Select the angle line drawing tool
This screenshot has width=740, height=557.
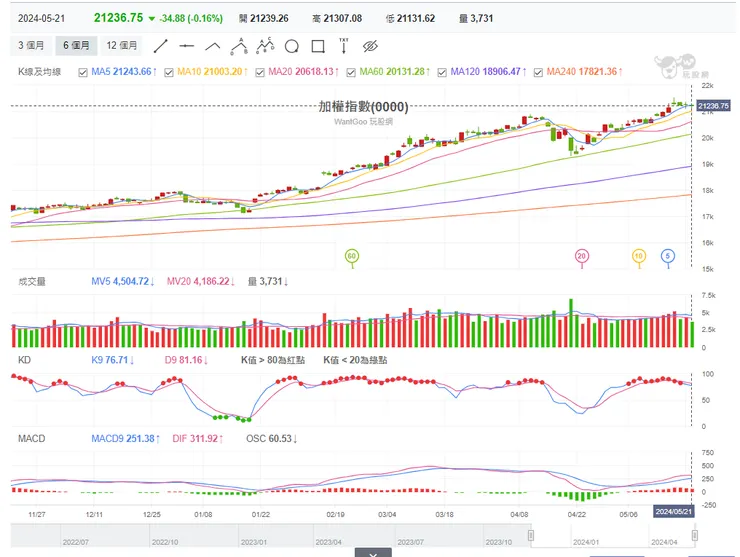click(x=212, y=46)
